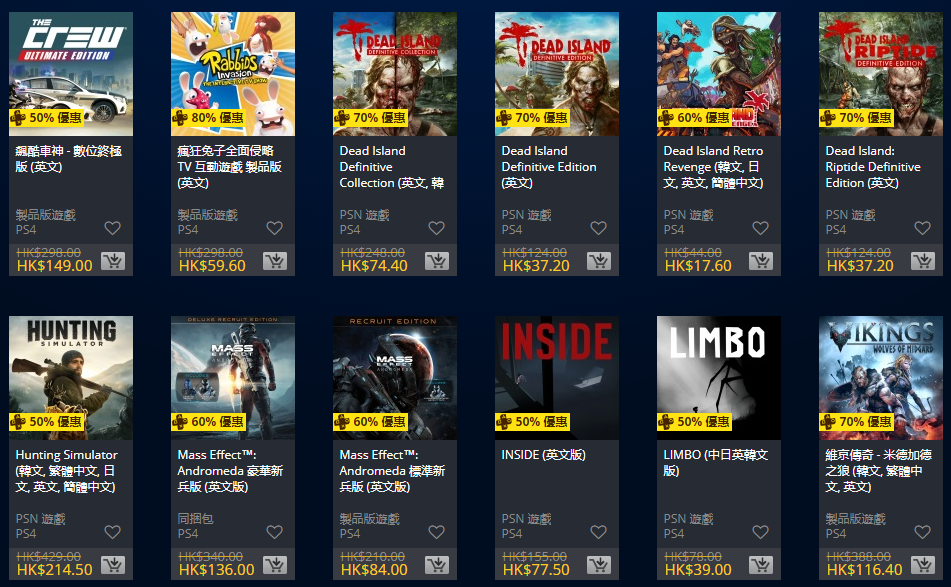Add Hunting Simulator to cart
This screenshot has width=951, height=587.
pyautogui.click(x=113, y=565)
